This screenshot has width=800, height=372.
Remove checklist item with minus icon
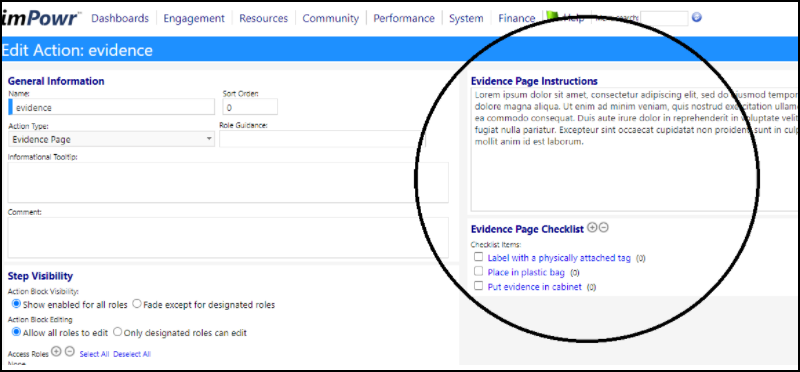point(604,228)
